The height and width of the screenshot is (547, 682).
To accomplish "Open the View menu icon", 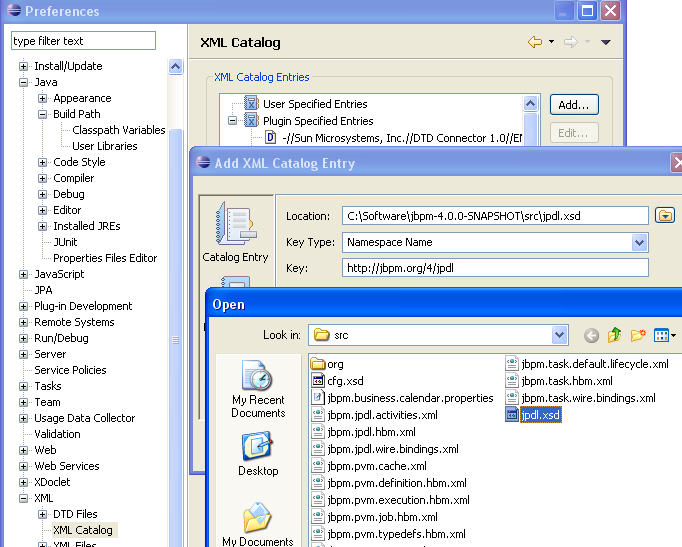I will pyautogui.click(x=665, y=336).
